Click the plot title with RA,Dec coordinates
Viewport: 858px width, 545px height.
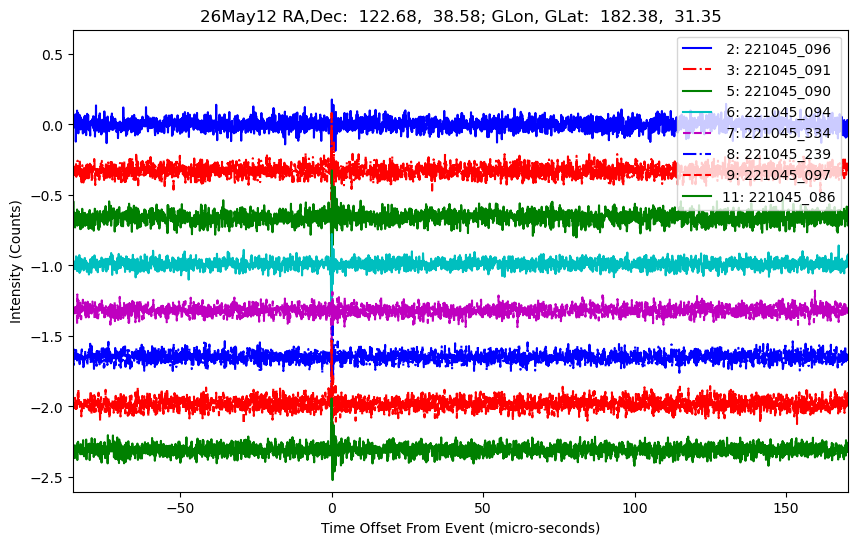460,16
